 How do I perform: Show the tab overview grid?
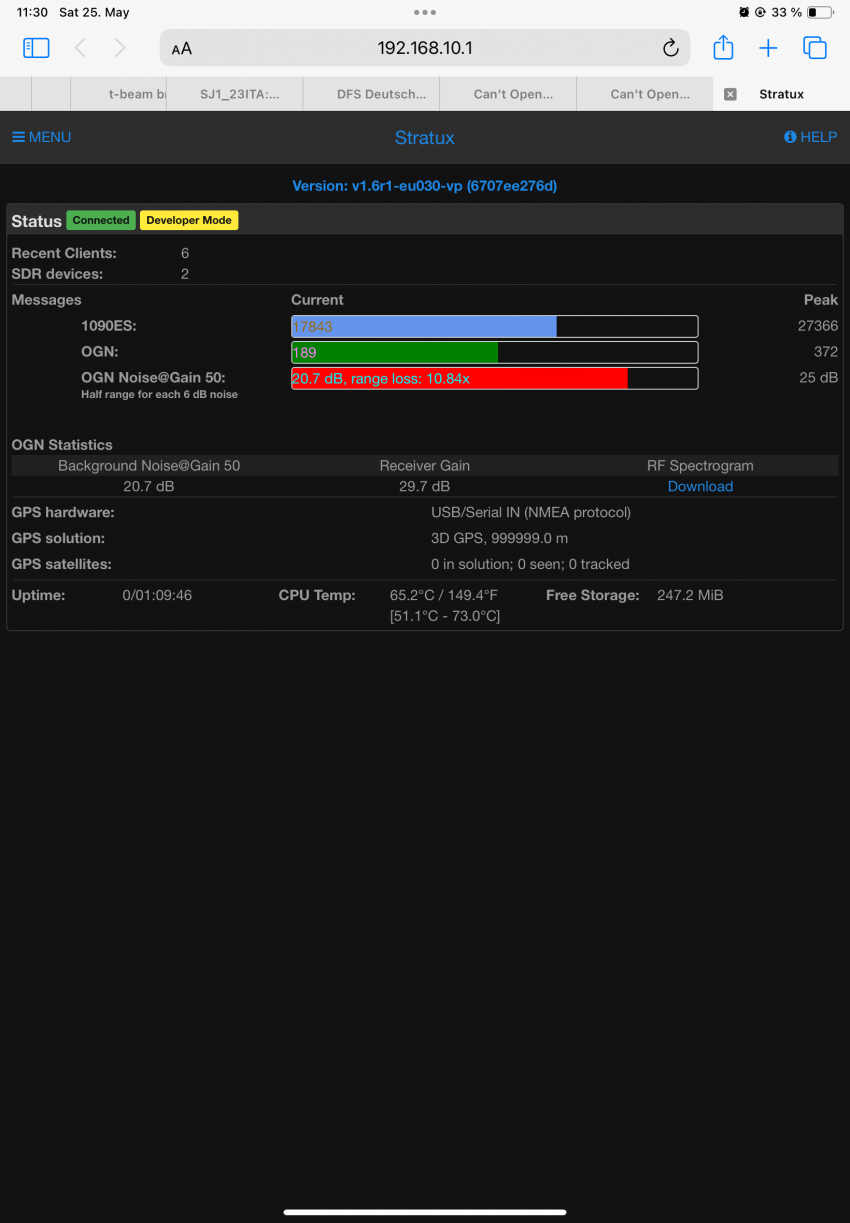[x=815, y=48]
